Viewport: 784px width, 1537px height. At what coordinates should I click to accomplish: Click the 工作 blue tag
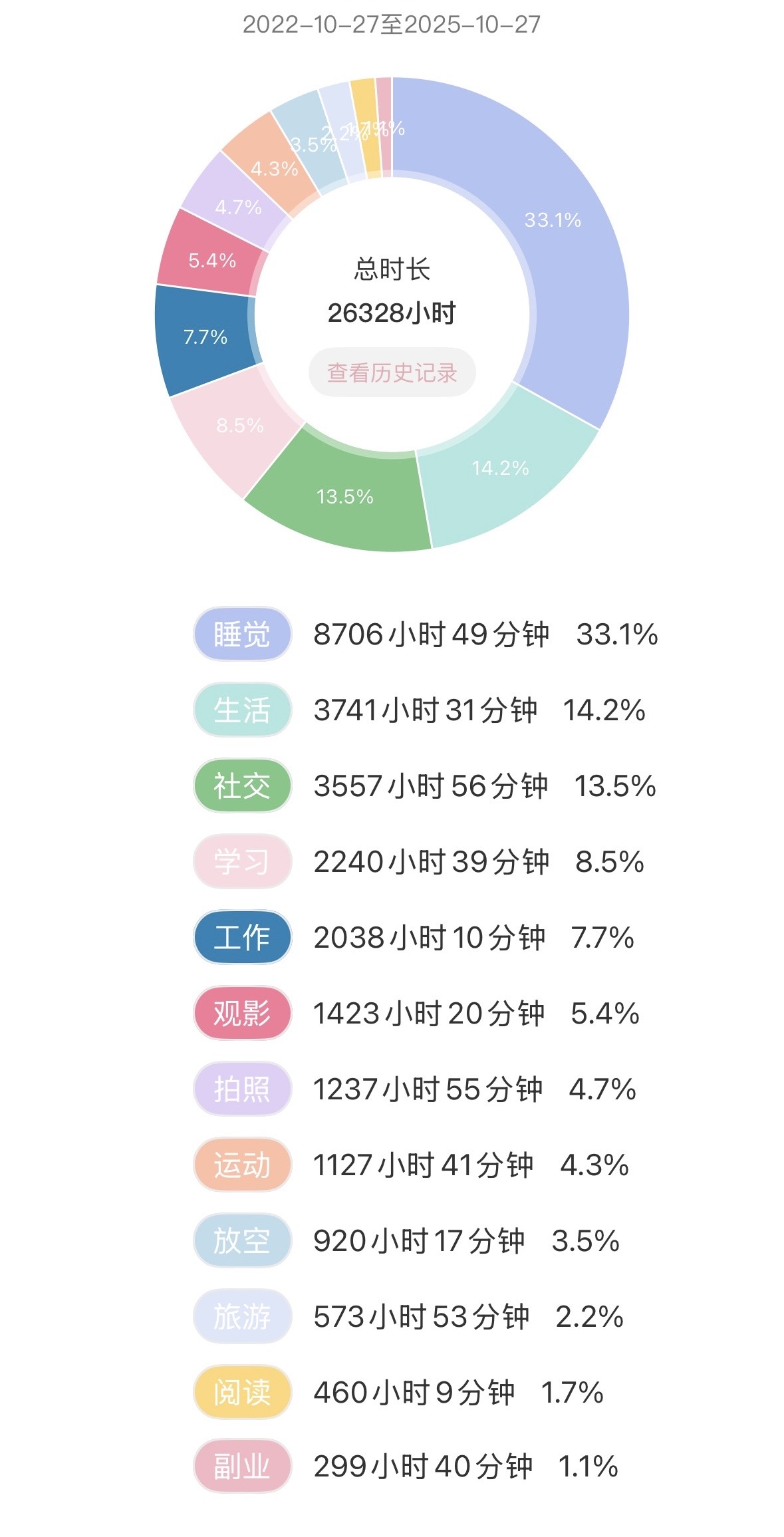coord(242,937)
